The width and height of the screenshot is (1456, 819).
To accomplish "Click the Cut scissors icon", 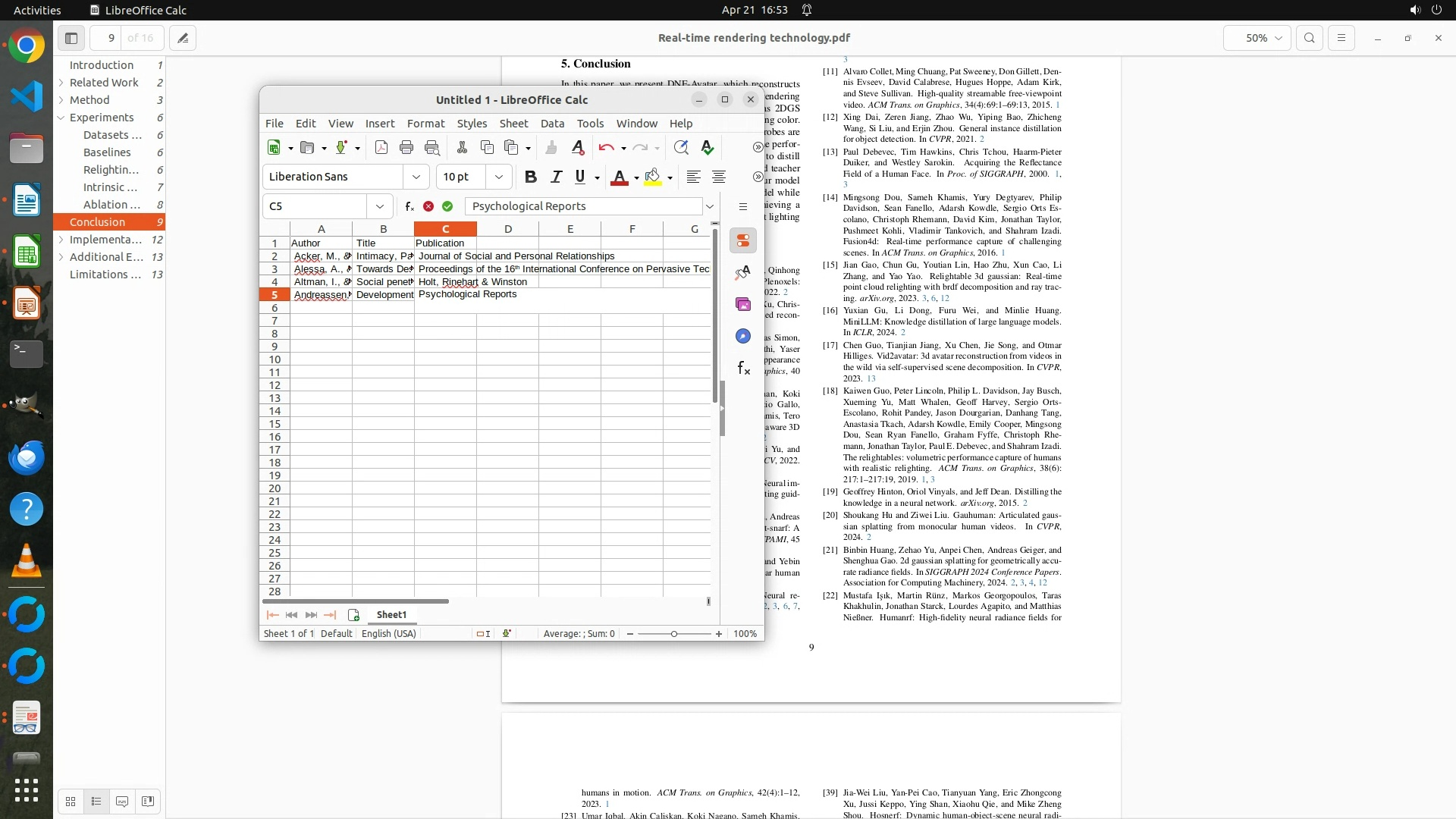I will pos(462,148).
